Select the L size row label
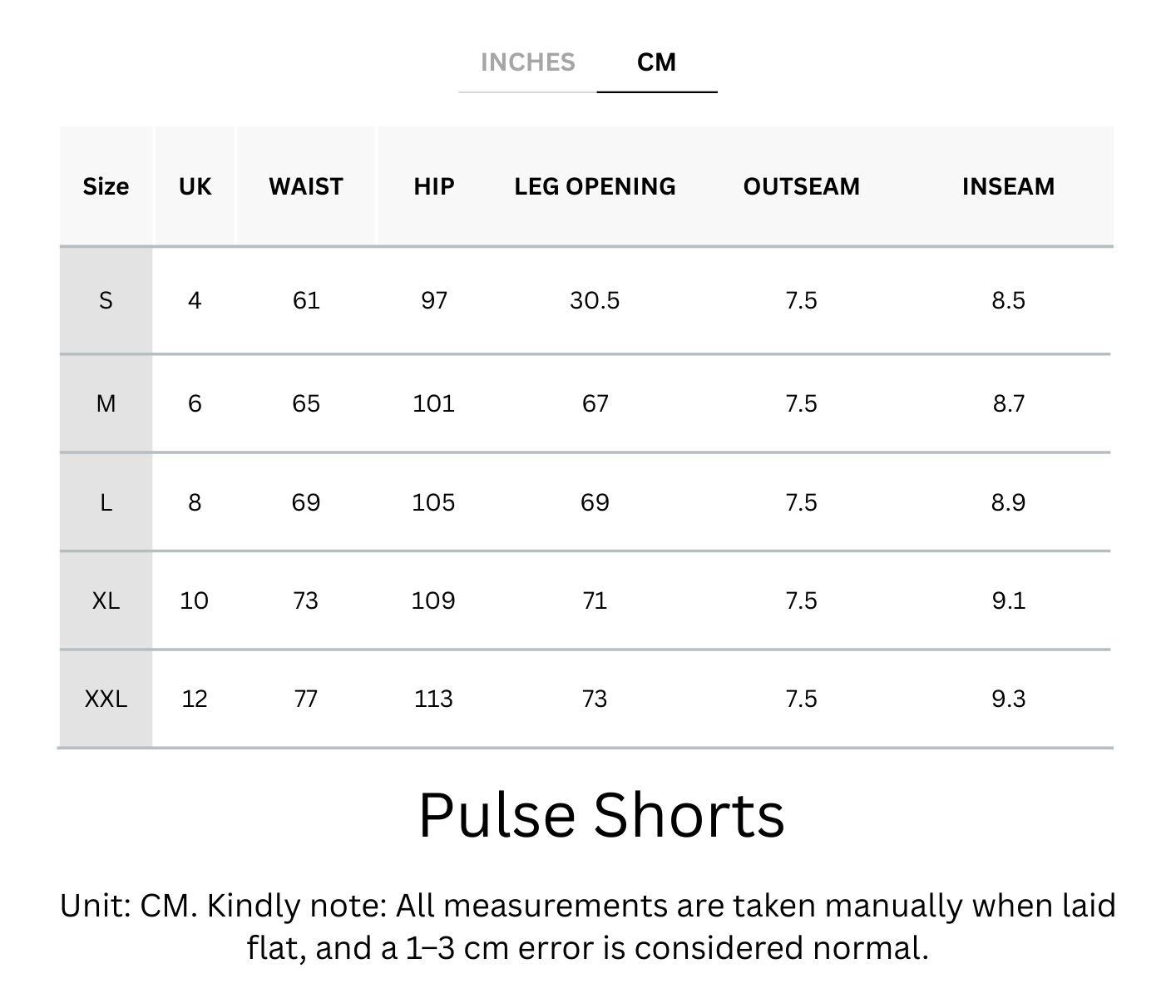 [106, 502]
